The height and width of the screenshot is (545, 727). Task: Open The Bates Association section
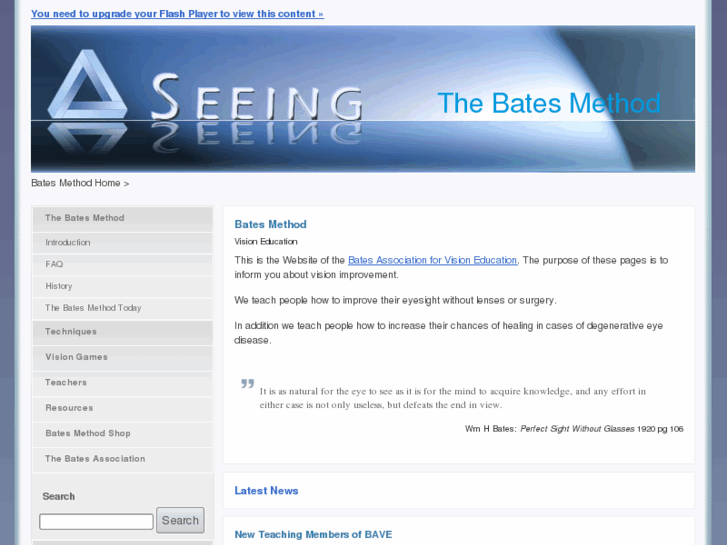coord(122,460)
